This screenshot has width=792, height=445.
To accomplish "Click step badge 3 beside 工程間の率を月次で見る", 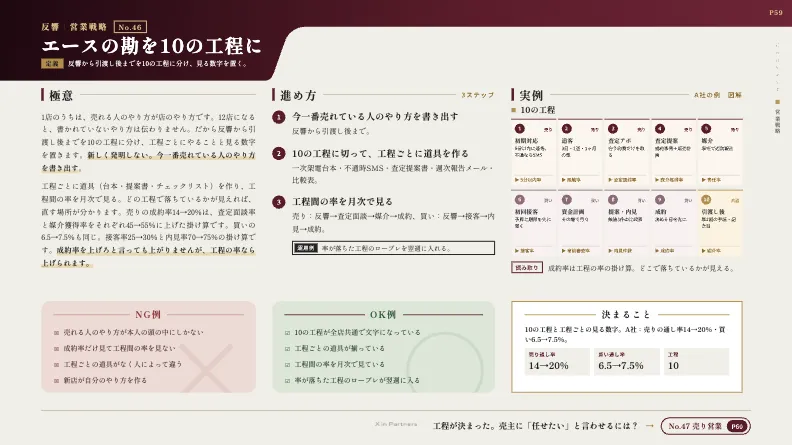I will (278, 202).
